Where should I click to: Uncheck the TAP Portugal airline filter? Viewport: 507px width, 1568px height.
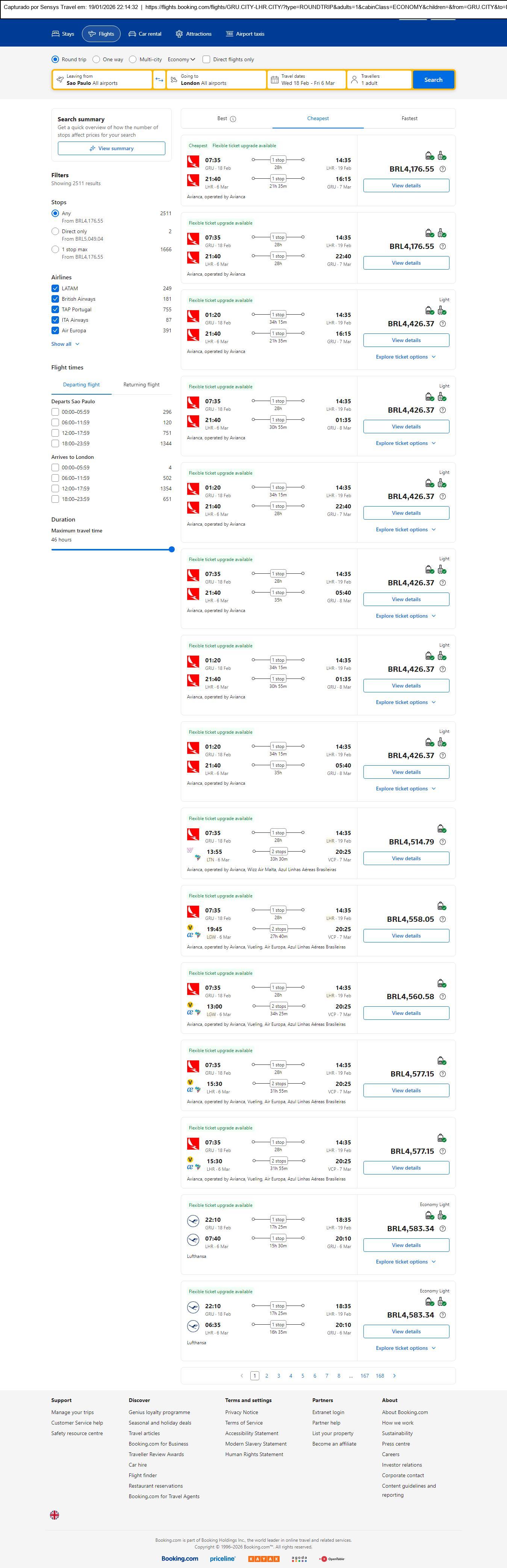tap(56, 310)
